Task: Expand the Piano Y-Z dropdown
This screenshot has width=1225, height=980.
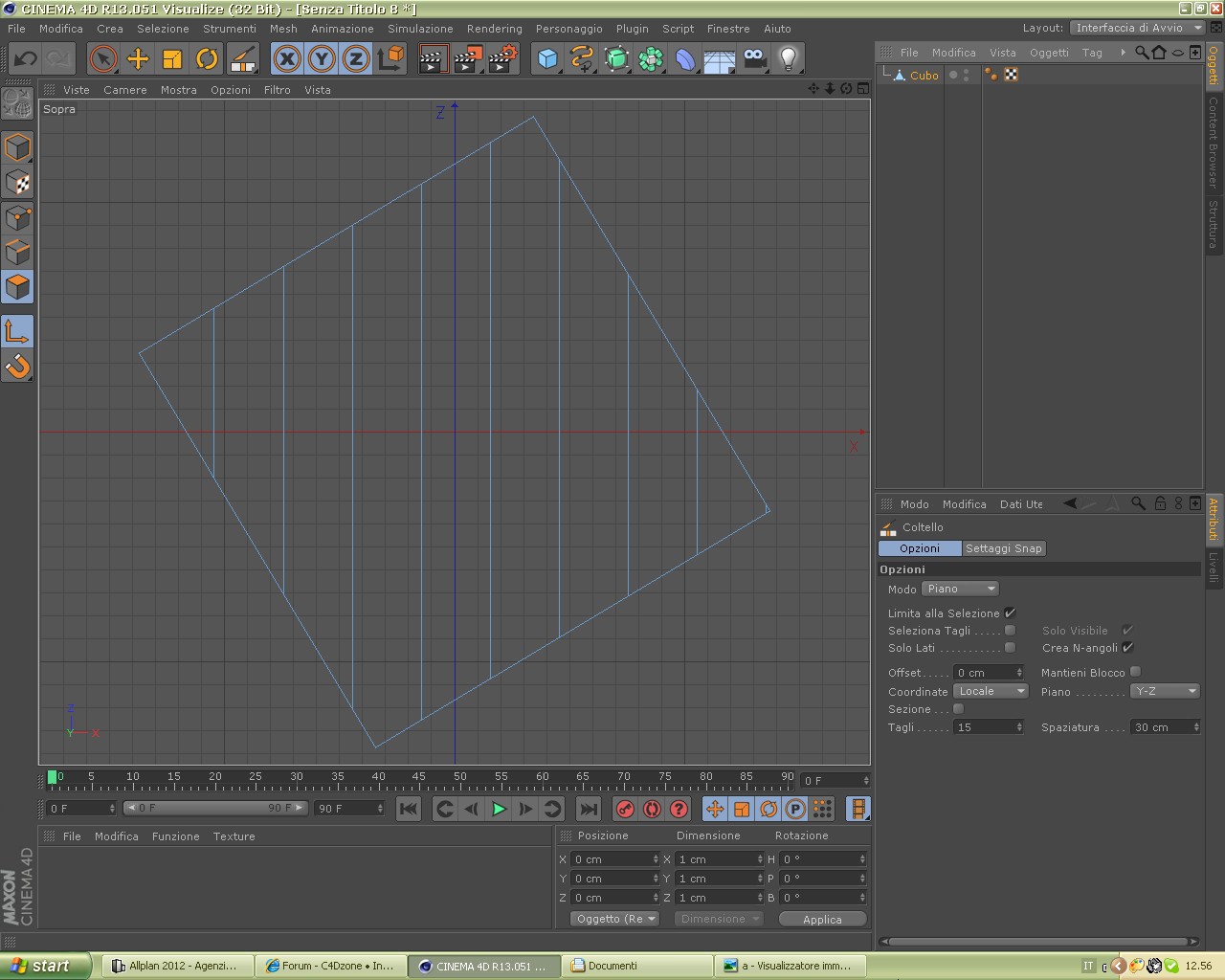Action: [x=1165, y=691]
